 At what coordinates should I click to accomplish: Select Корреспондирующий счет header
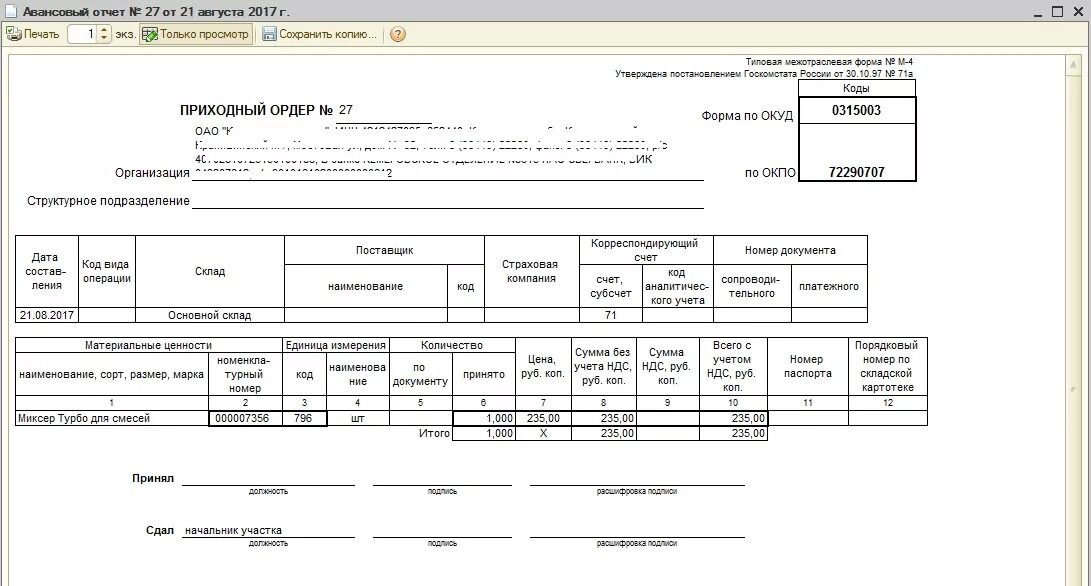pyautogui.click(x=645, y=250)
